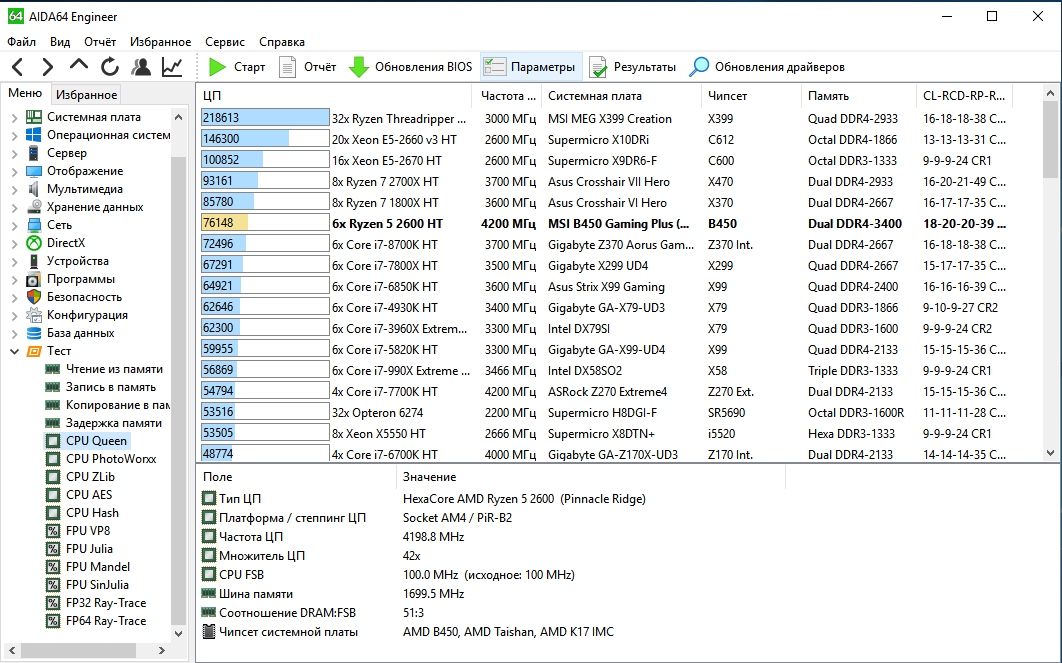Open the Справка menu

coord(282,42)
